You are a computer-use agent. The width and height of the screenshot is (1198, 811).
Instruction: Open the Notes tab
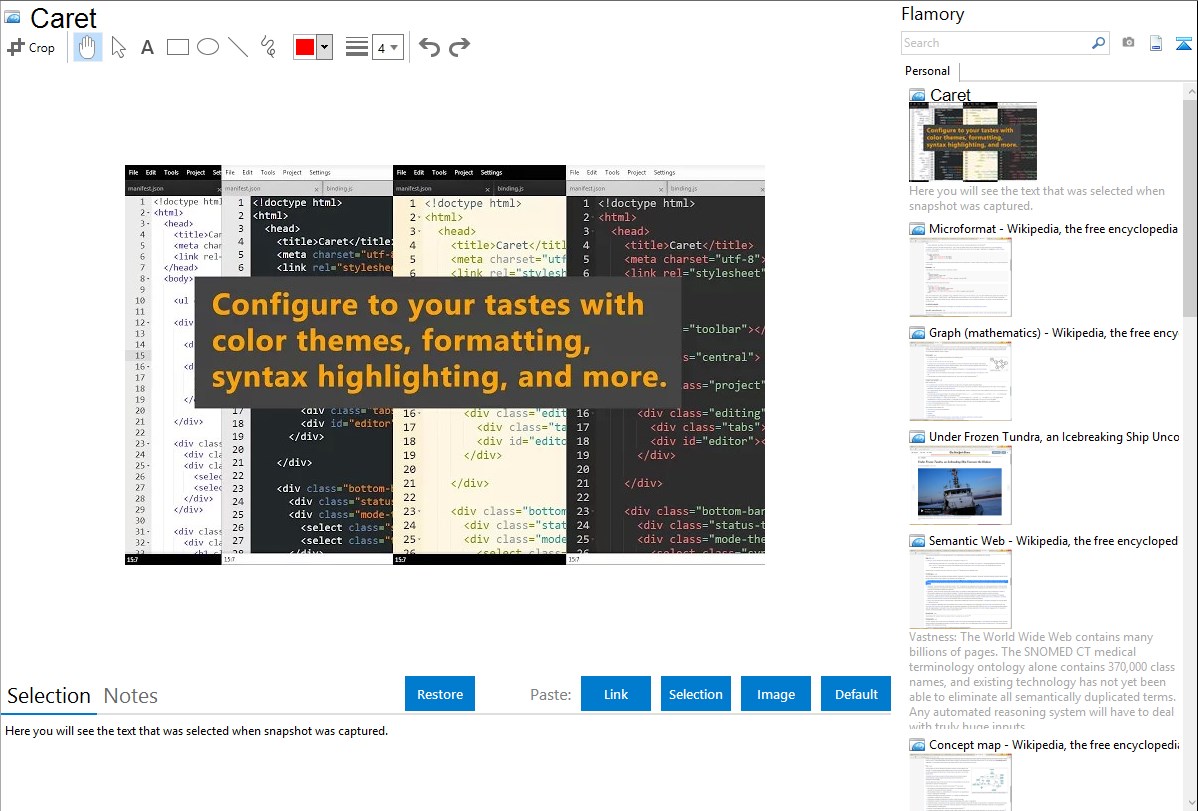131,696
